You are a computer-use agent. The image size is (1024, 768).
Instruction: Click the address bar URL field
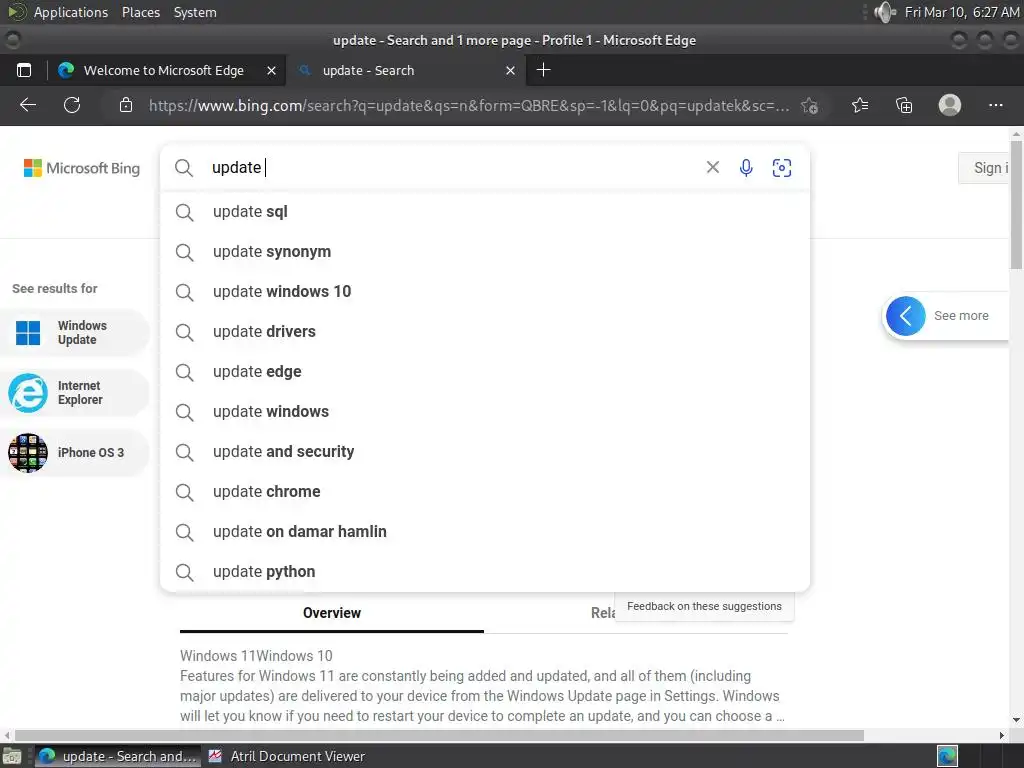(468, 106)
